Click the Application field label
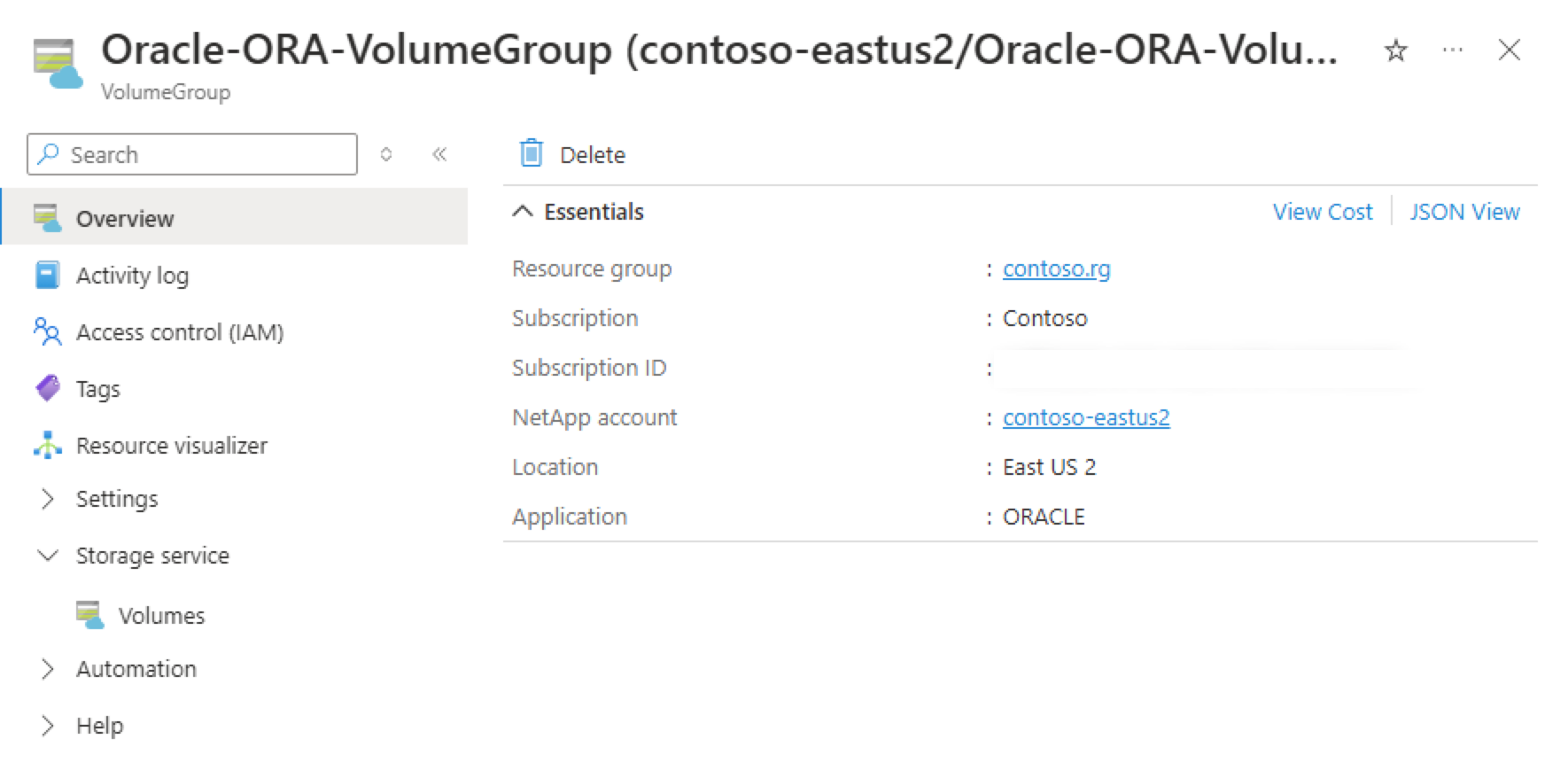1568x778 pixels. (570, 517)
